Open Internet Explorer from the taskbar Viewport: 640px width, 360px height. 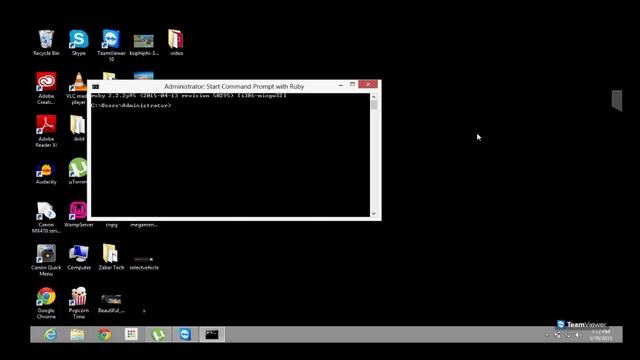coord(50,335)
